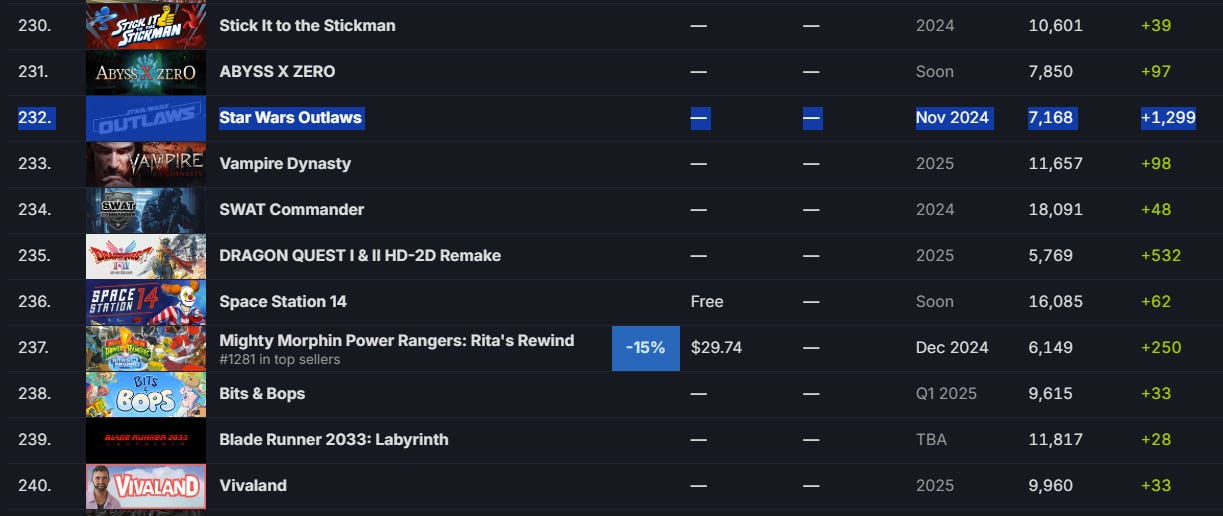The image size is (1223, 516).
Task: Click the +1,299 weekly gain value
Action: click(x=1168, y=118)
